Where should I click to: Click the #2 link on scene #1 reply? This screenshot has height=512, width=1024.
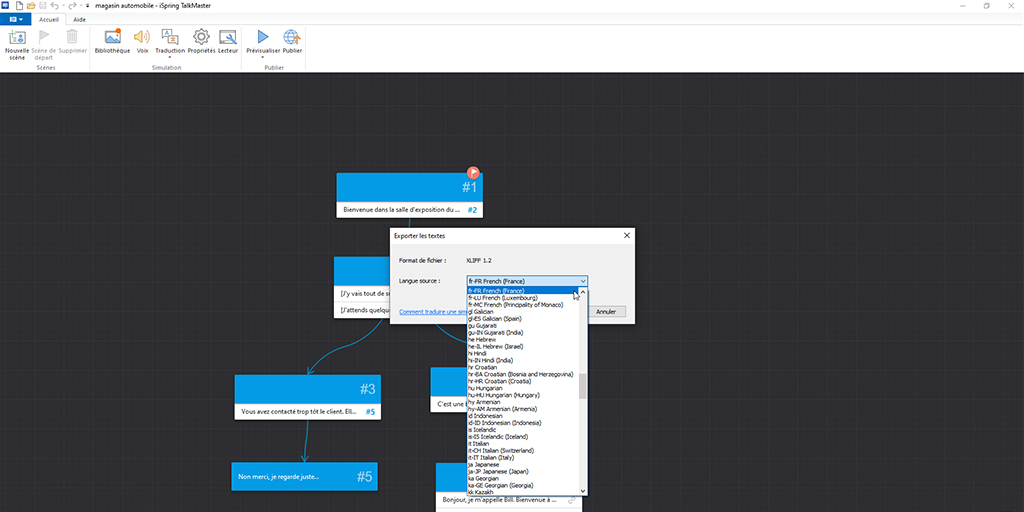tap(472, 210)
